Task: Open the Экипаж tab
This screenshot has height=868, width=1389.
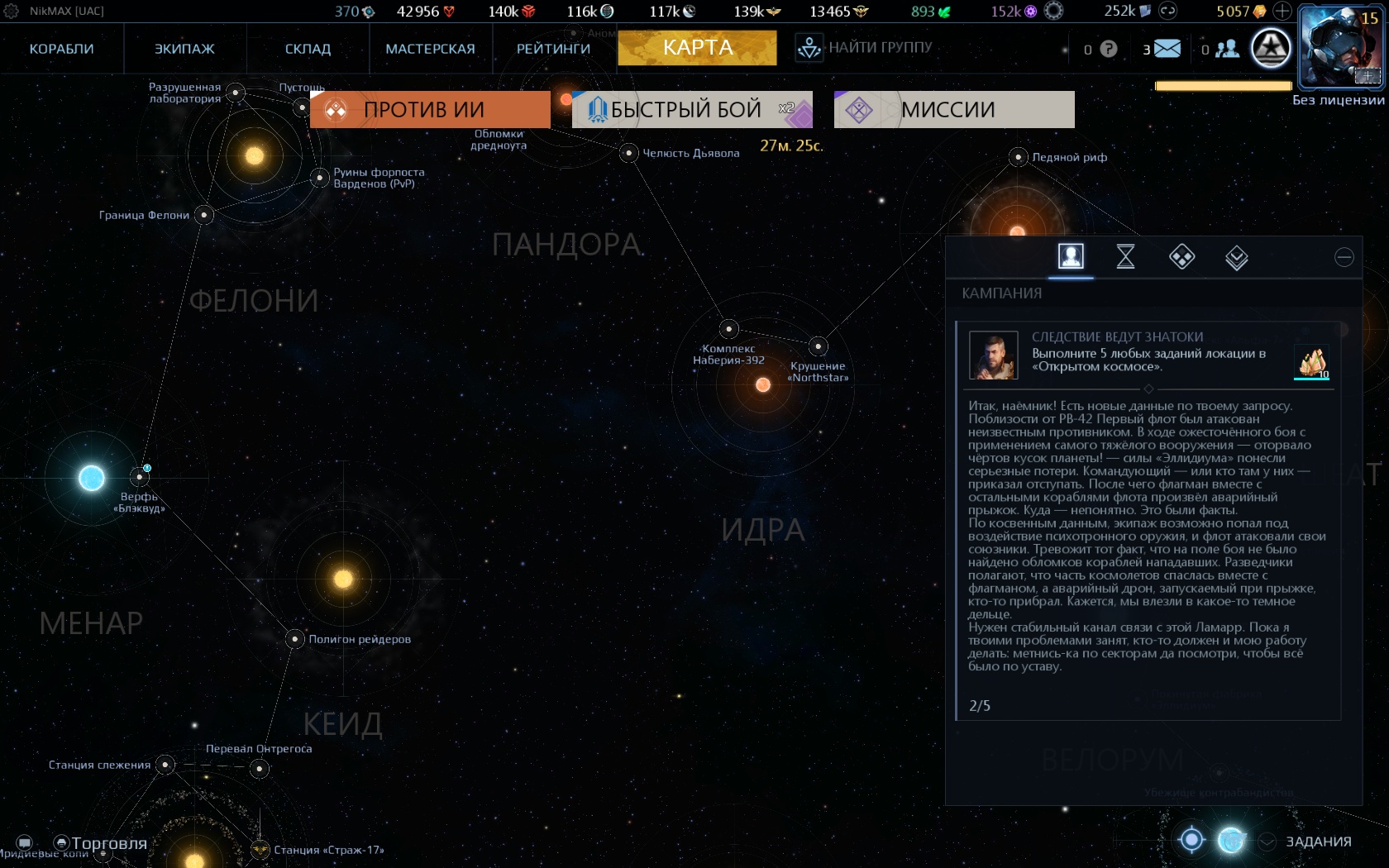Action: coord(184,49)
